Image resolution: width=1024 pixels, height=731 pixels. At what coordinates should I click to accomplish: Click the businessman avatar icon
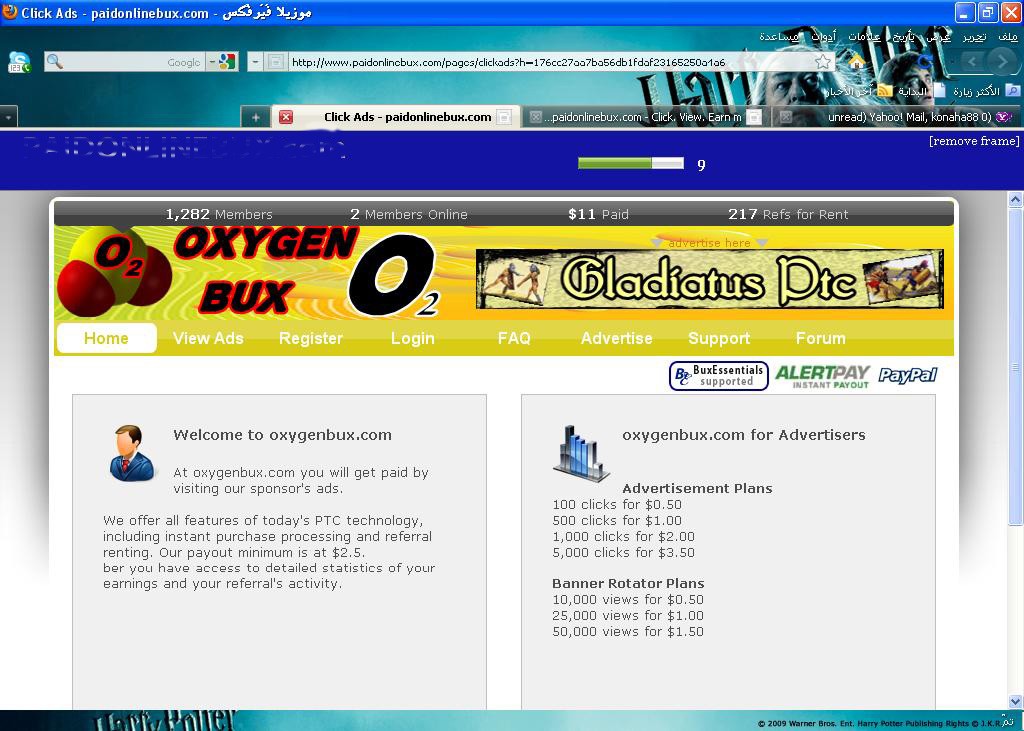(132, 453)
